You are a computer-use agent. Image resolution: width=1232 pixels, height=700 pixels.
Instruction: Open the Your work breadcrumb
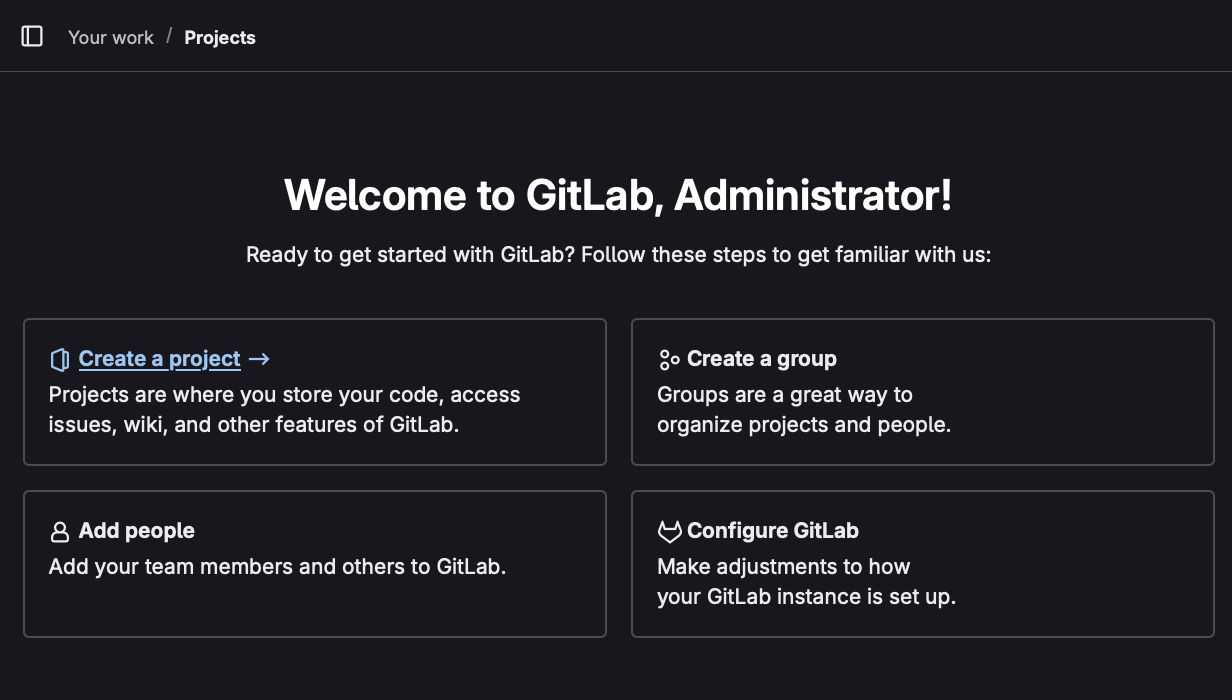[x=110, y=38]
